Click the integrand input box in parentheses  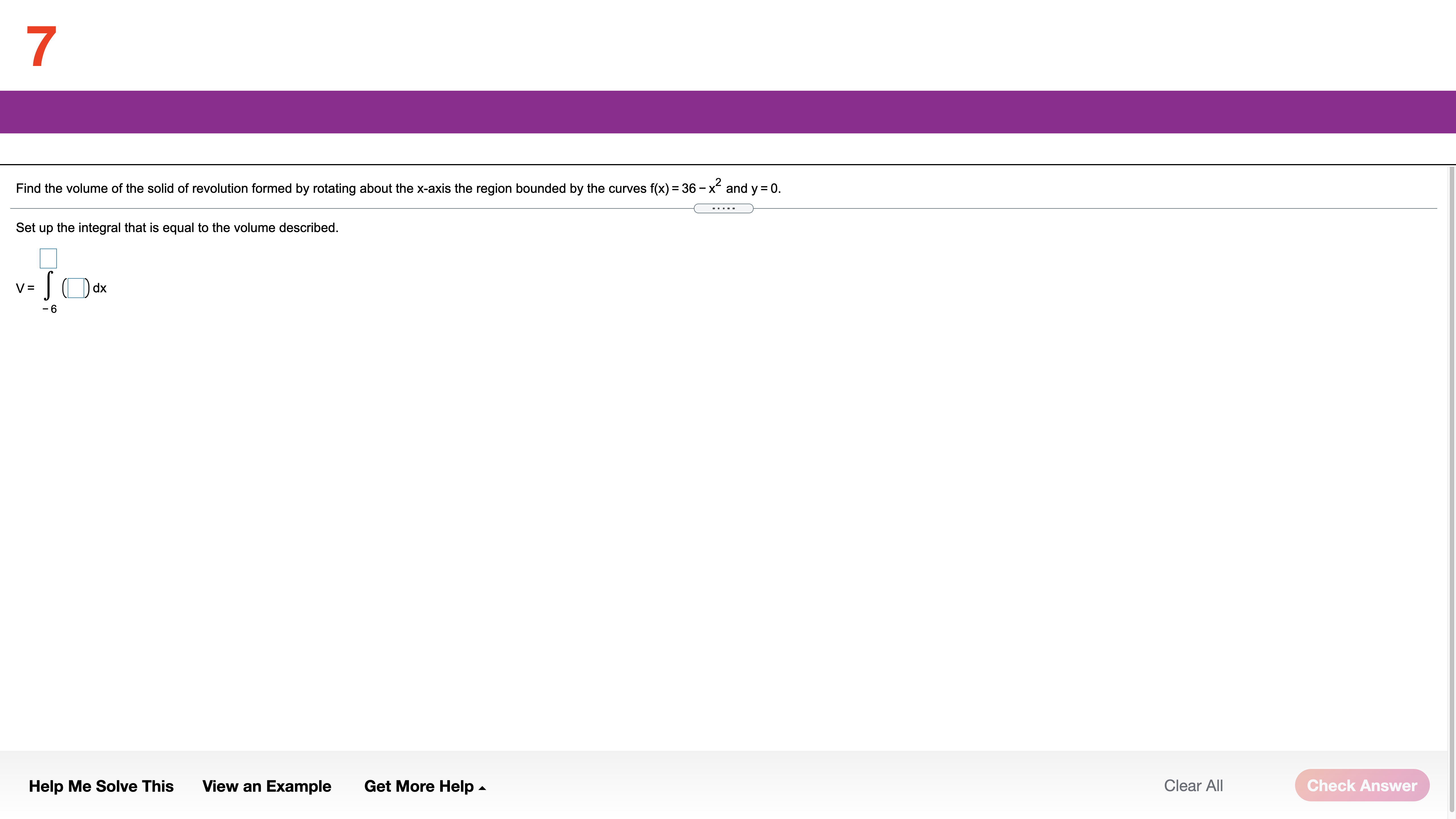click(x=76, y=288)
